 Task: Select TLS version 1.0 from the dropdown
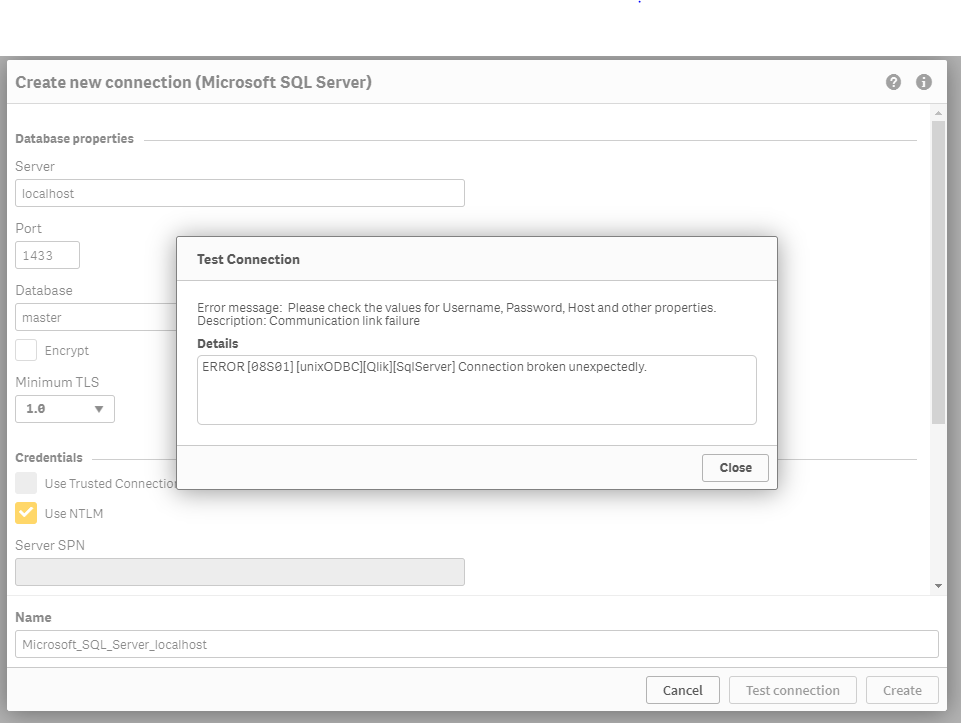tap(45, 408)
